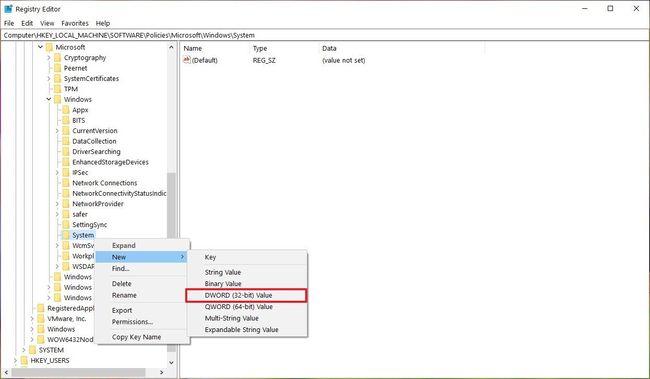Screen dimensions: 650x379
Task: Click the SettingSync folder icon
Action: (x=66, y=224)
